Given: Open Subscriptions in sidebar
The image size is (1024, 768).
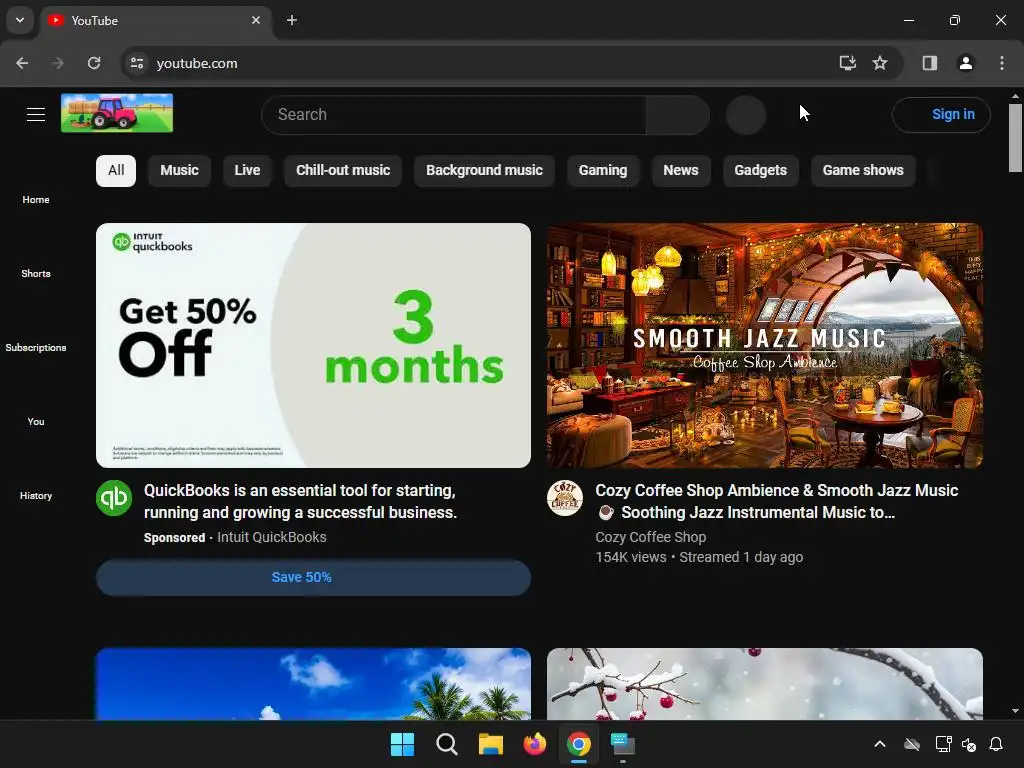Looking at the screenshot, I should coord(36,347).
